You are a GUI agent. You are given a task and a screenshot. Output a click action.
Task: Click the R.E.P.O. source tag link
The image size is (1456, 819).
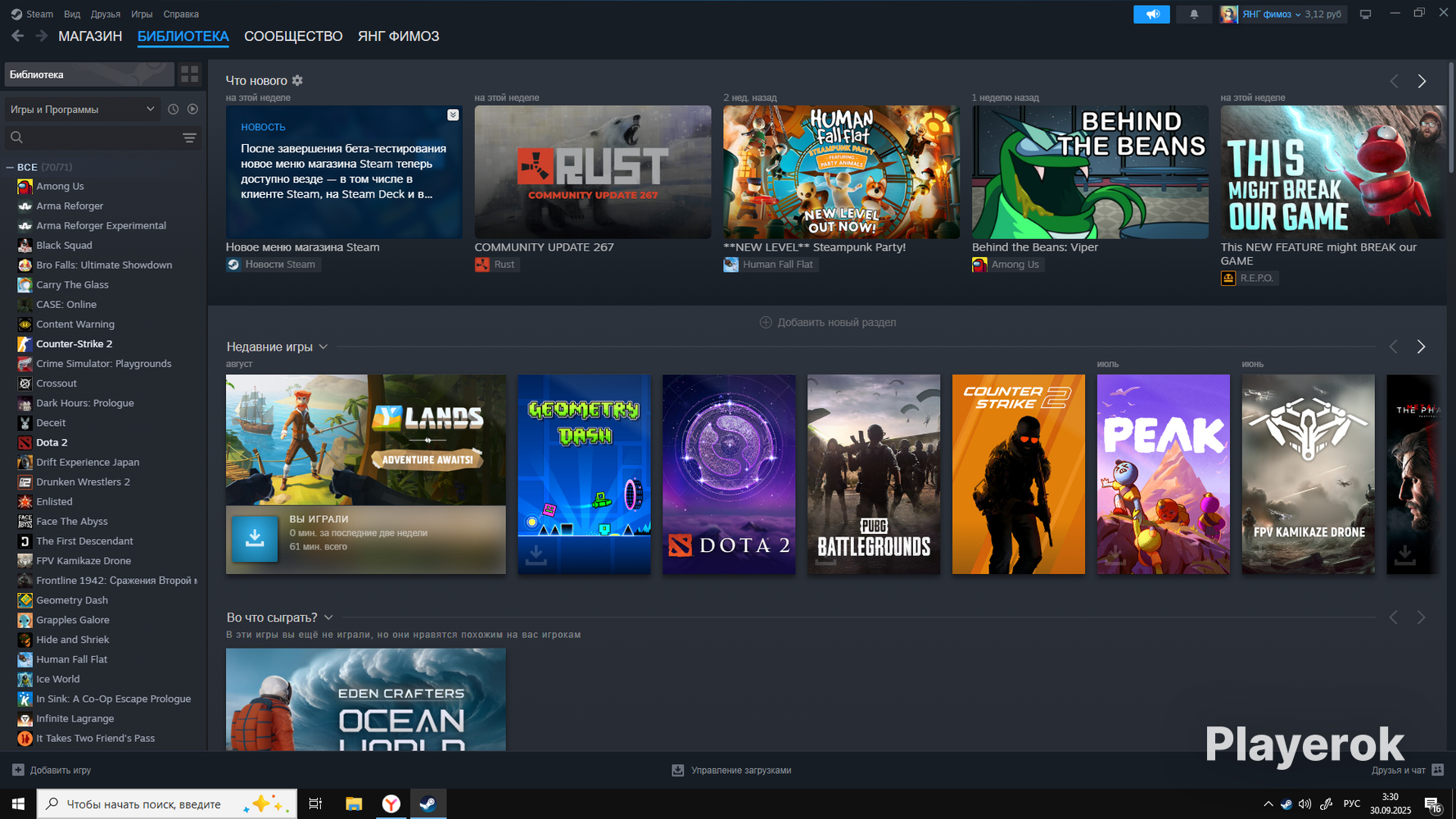tap(1250, 278)
